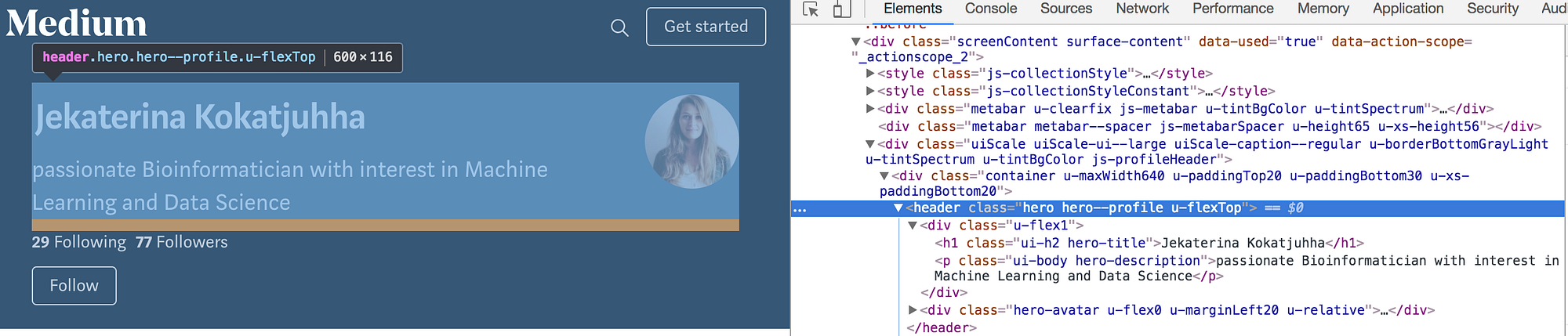Switch to the Network tab
Viewport: 1568px width, 336px height.
tap(1142, 9)
